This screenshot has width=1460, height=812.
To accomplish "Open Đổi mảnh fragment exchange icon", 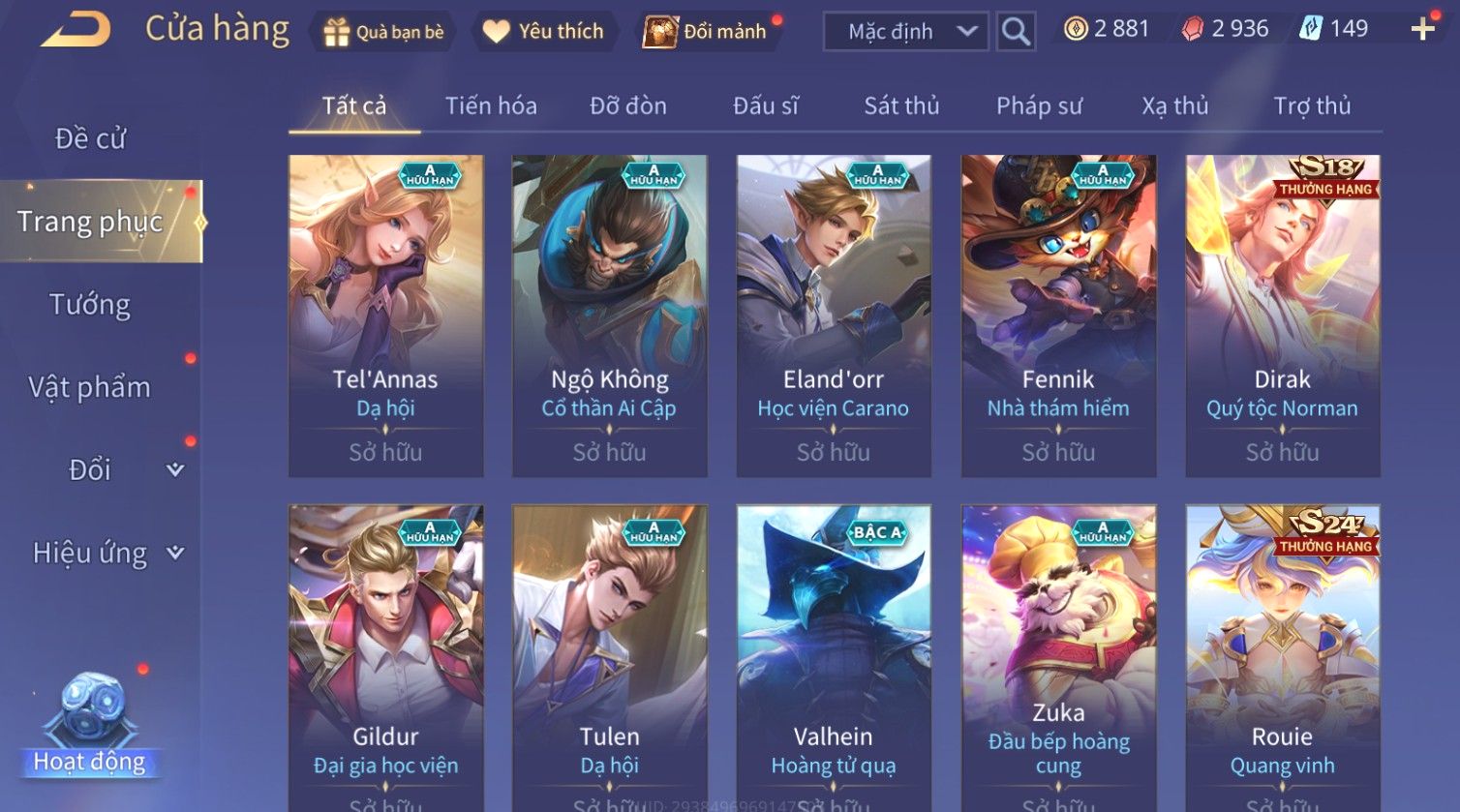I will click(x=660, y=32).
